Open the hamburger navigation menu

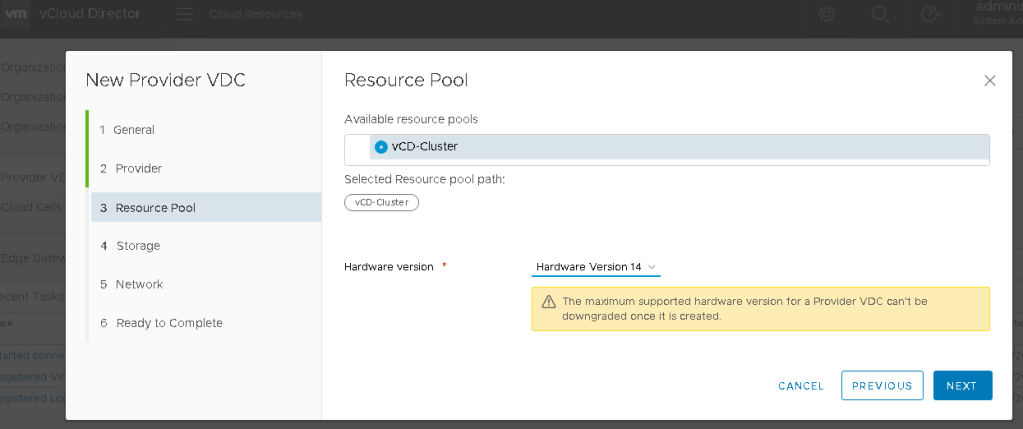tap(185, 15)
